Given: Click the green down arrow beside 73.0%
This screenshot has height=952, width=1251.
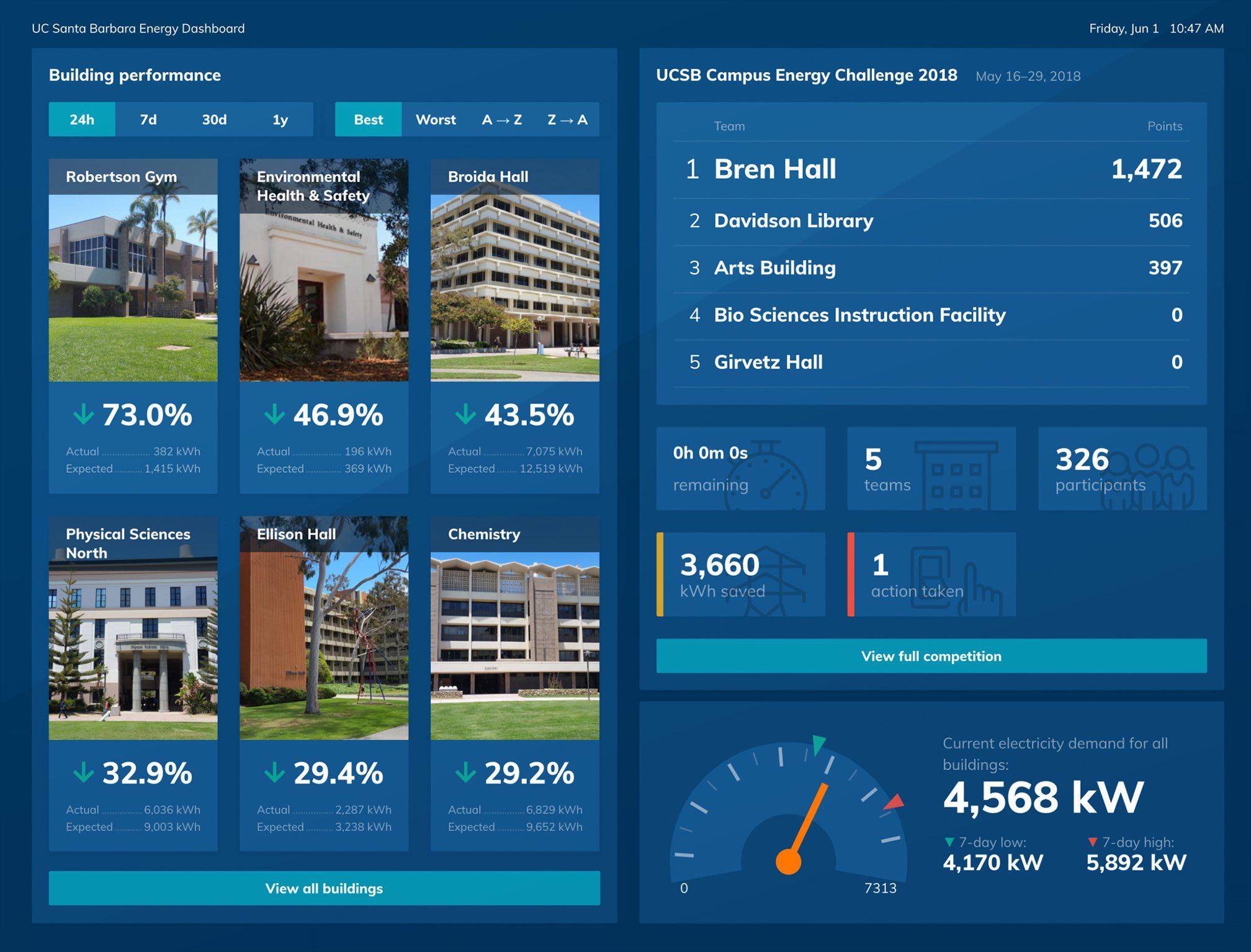Looking at the screenshot, I should point(83,414).
